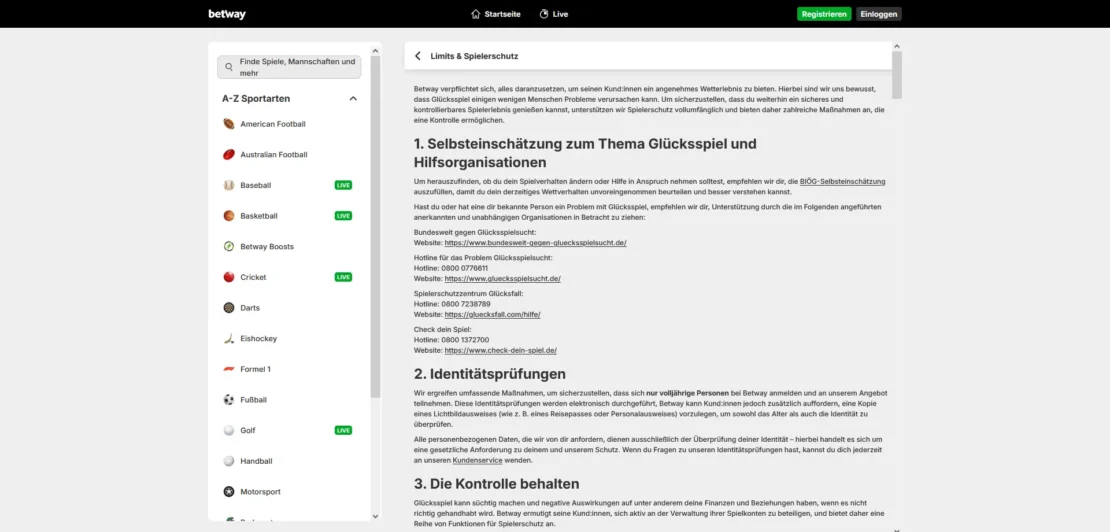Select the Cricket ball icon
This screenshot has width=1110, height=532.
(229, 277)
